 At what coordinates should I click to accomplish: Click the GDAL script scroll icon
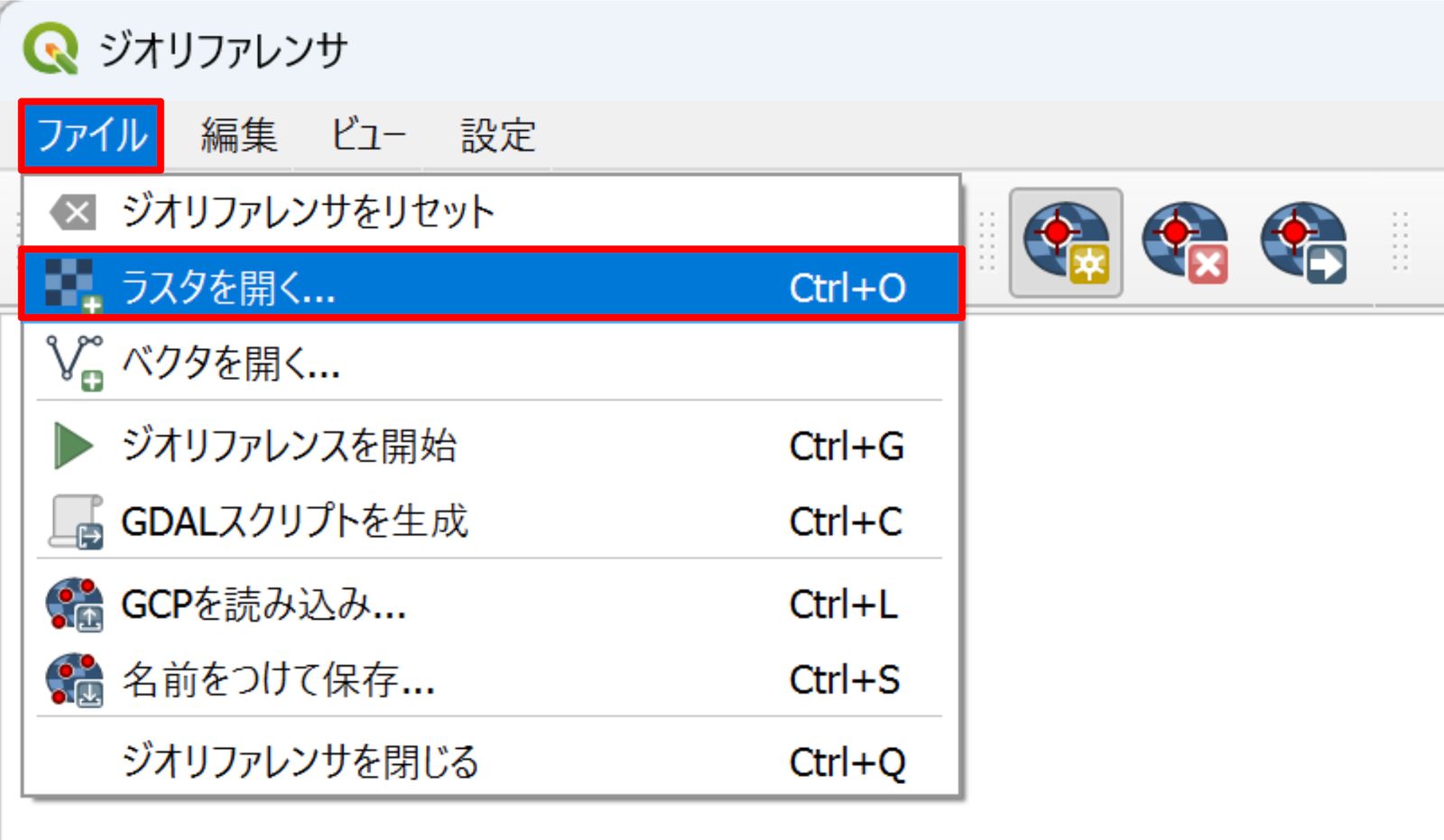(x=76, y=522)
